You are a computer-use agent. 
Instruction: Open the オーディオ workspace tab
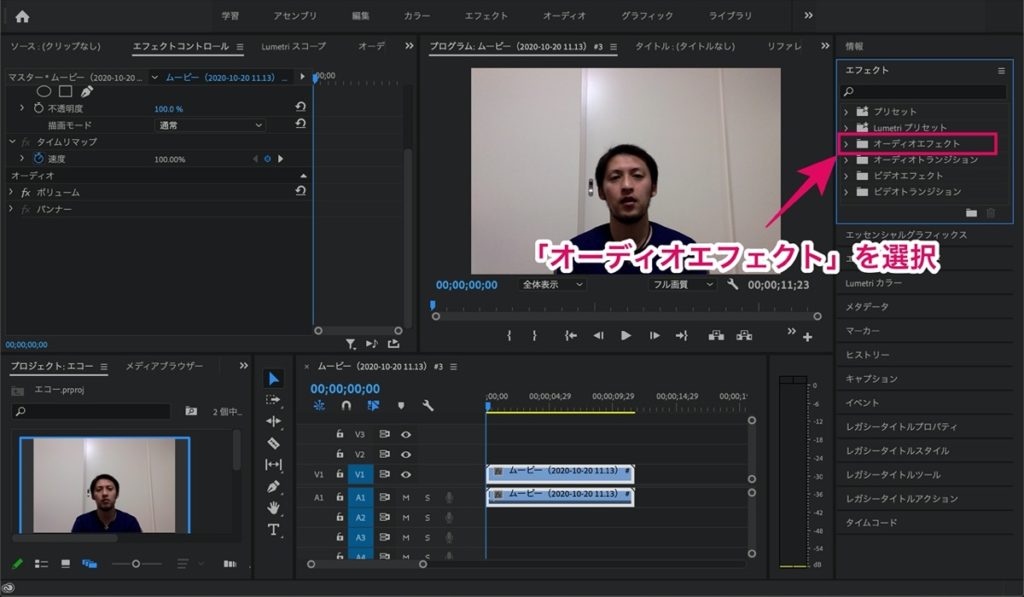point(564,16)
